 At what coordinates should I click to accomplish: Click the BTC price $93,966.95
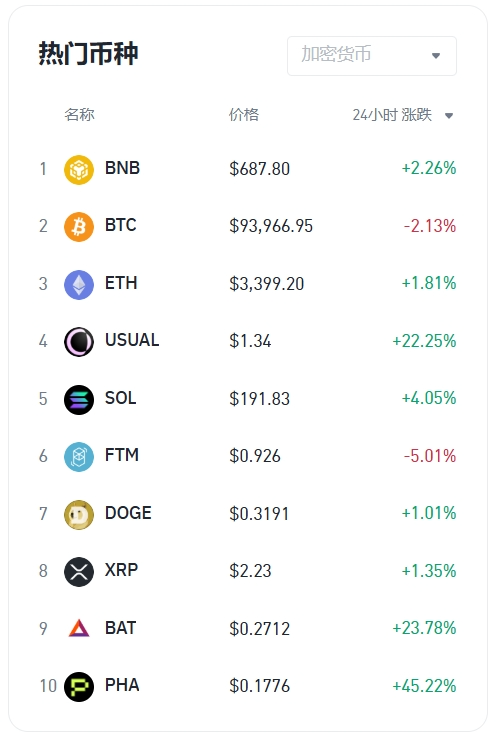pos(271,226)
